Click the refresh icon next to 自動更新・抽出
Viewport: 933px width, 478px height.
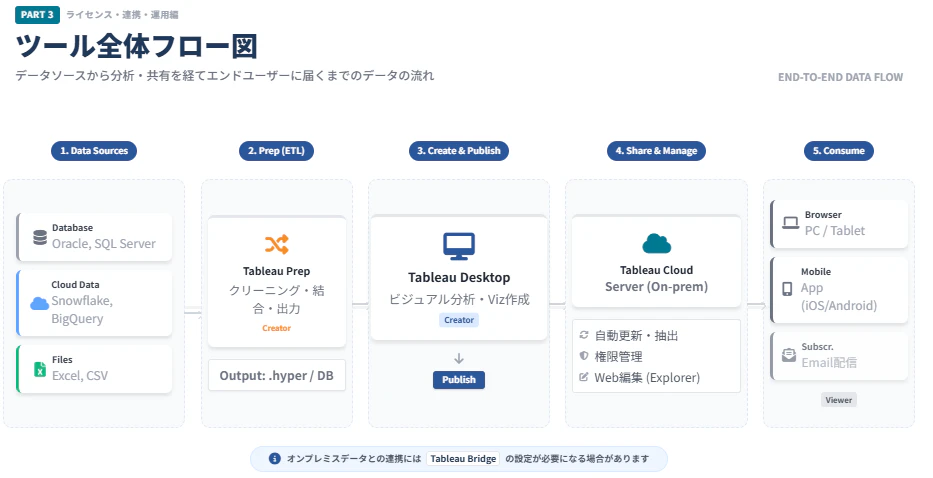[584, 335]
